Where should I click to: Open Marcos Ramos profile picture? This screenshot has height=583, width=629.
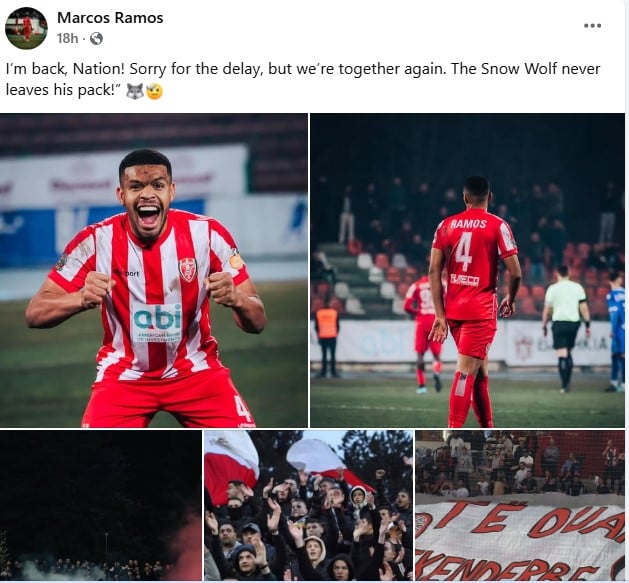tap(26, 28)
